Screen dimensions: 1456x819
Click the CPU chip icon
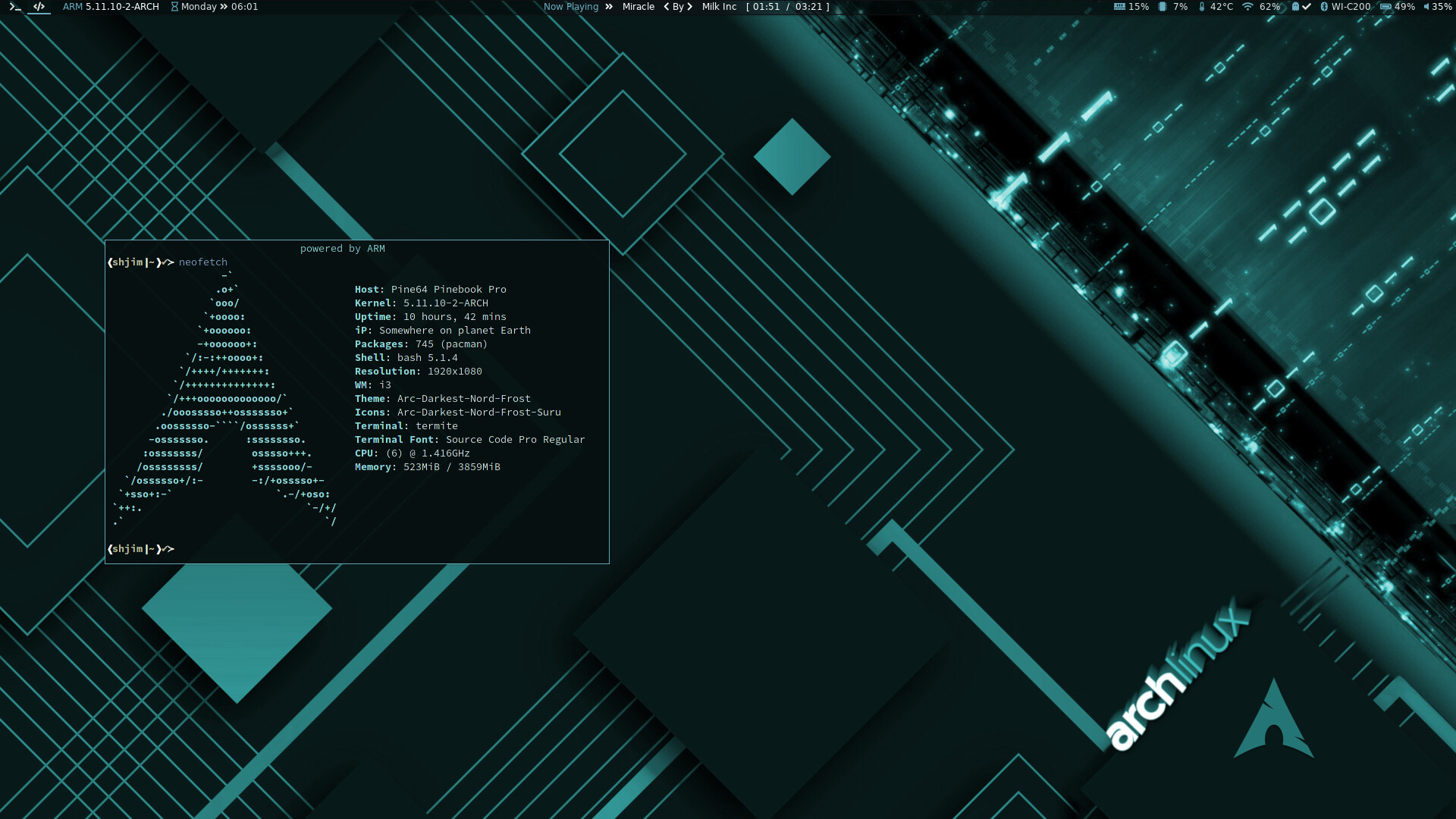coord(1163,7)
